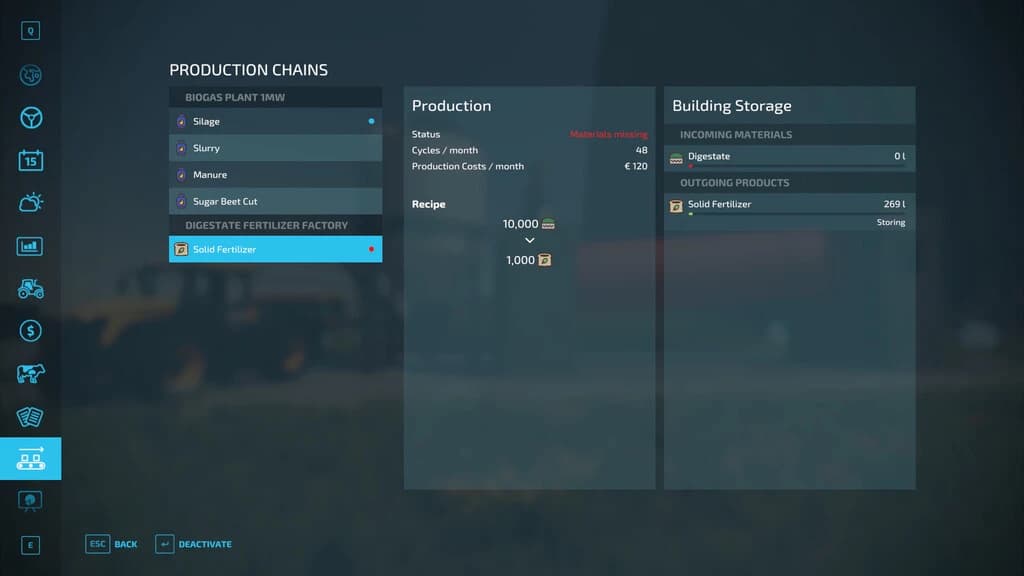The width and height of the screenshot is (1024, 576).
Task: Open the calendar icon showing 15
Action: tap(31, 160)
